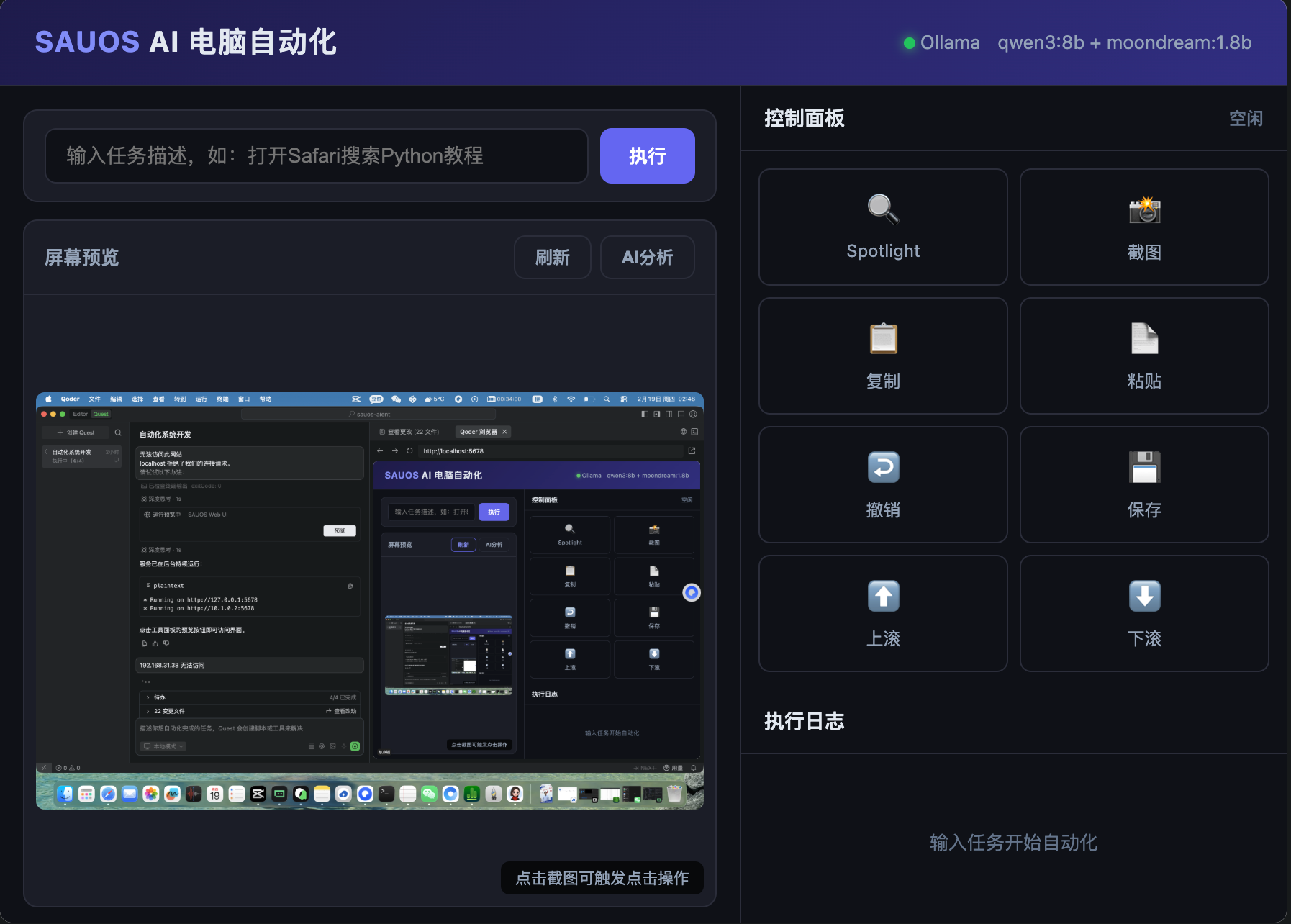The width and height of the screenshot is (1291, 924).
Task: Click the AI分析 button above screen preview
Action: click(x=646, y=257)
